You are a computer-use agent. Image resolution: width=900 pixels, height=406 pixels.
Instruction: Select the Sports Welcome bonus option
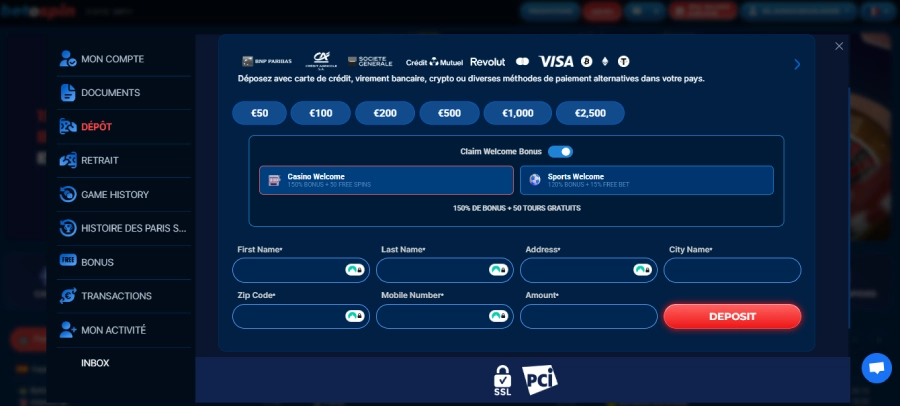[646, 180]
